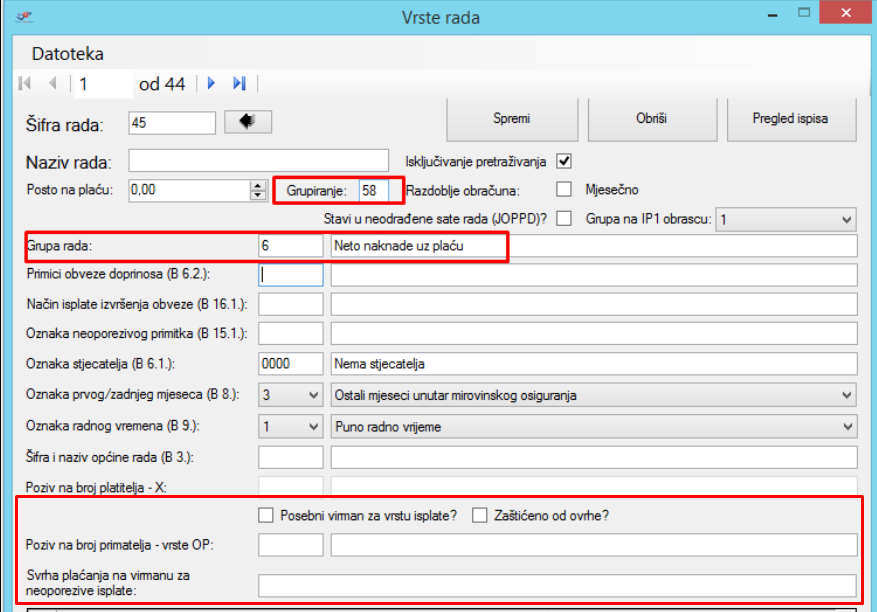The width and height of the screenshot is (877, 612).
Task: Toggle Isključivanje pretraživanja checkbox
Action: (564, 160)
